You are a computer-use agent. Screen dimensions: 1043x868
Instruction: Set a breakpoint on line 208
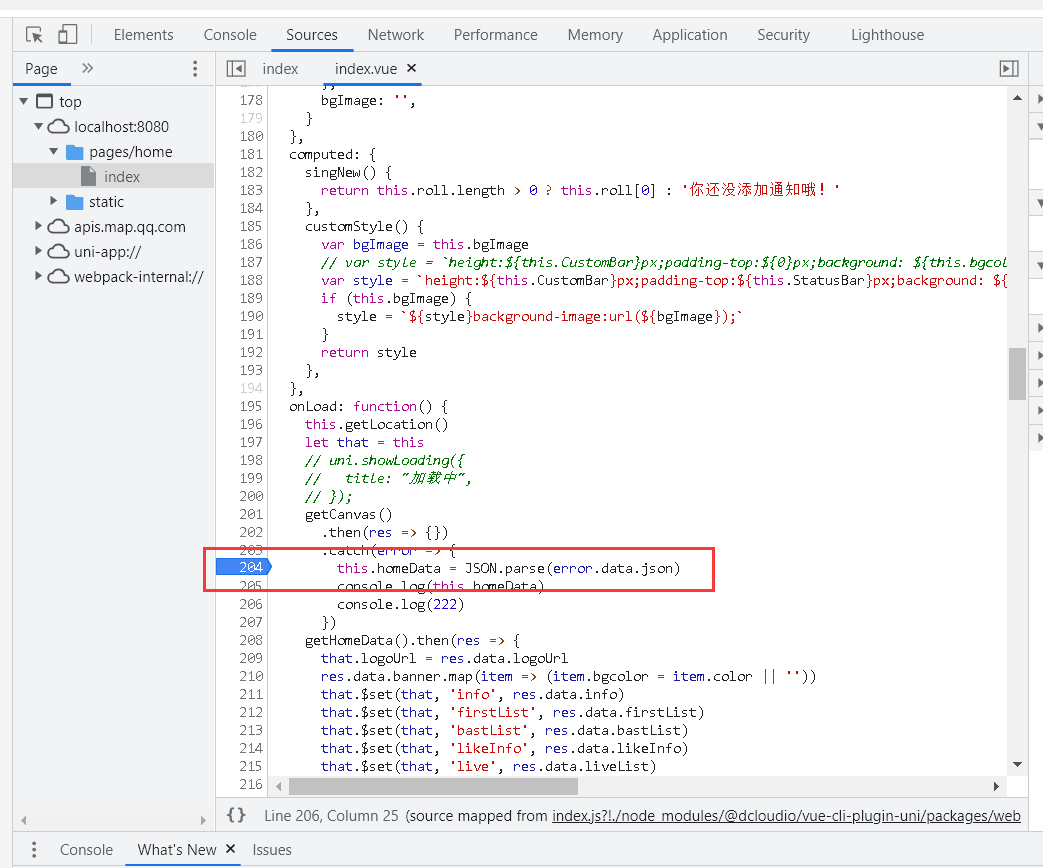point(251,640)
